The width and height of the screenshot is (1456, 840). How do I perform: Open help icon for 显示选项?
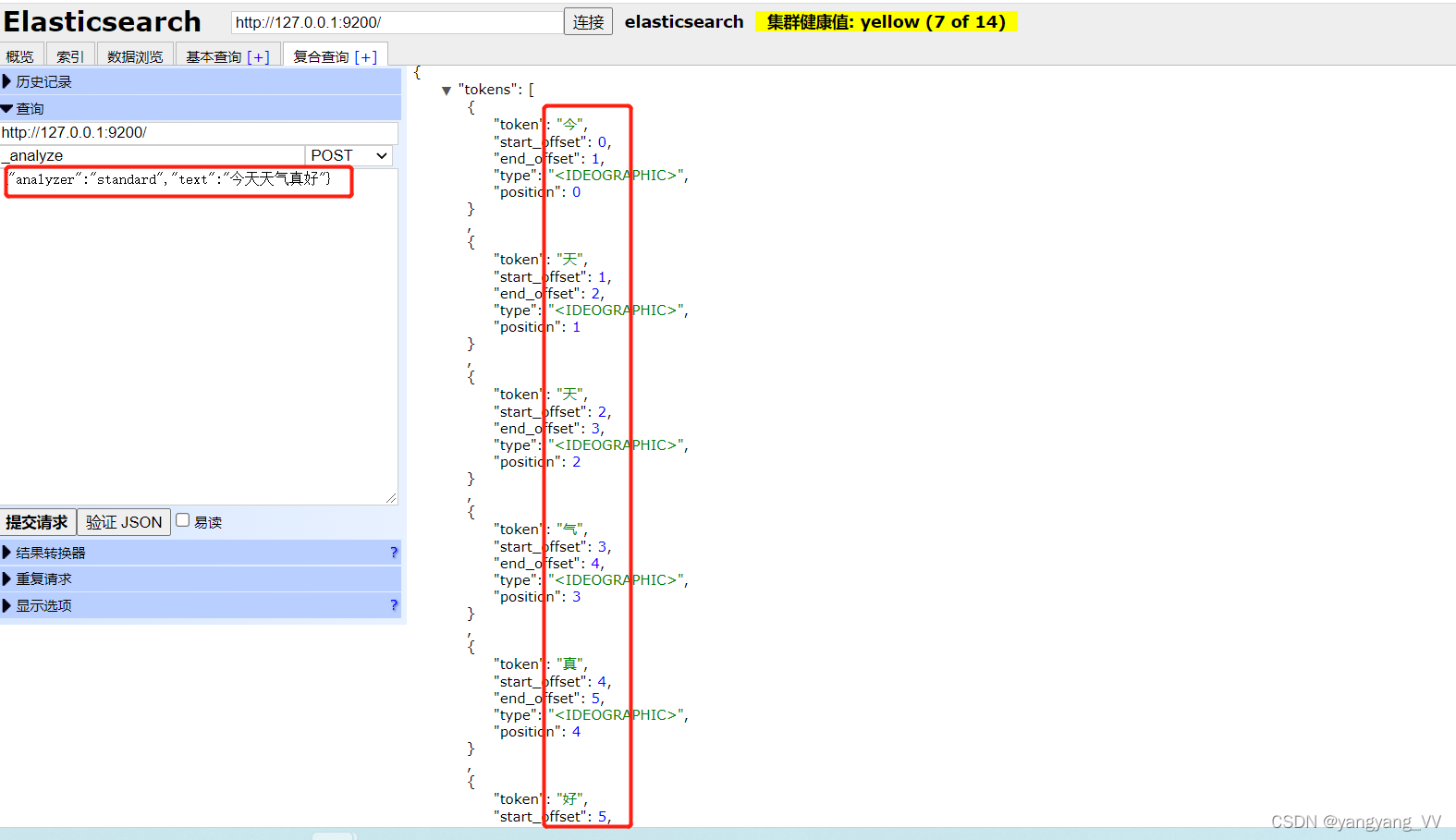coord(394,605)
